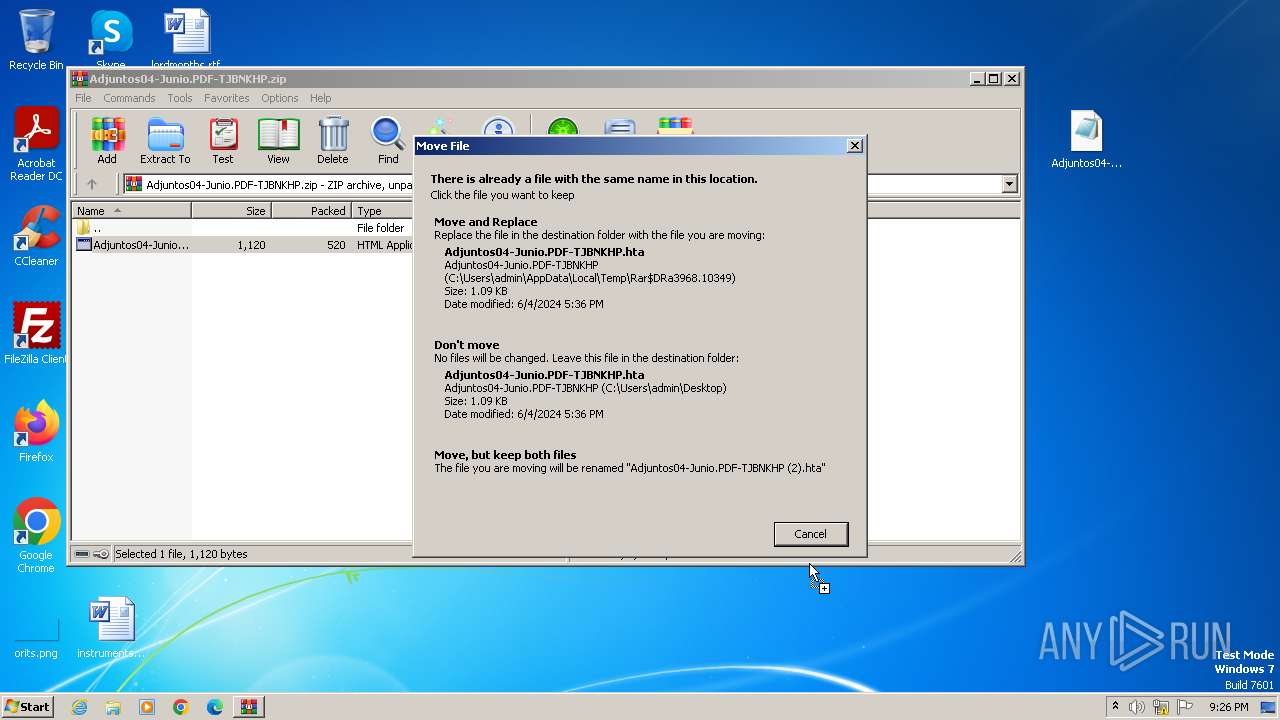Click the Add toolbar icon in WinRAR
The width and height of the screenshot is (1280, 720).
point(107,141)
